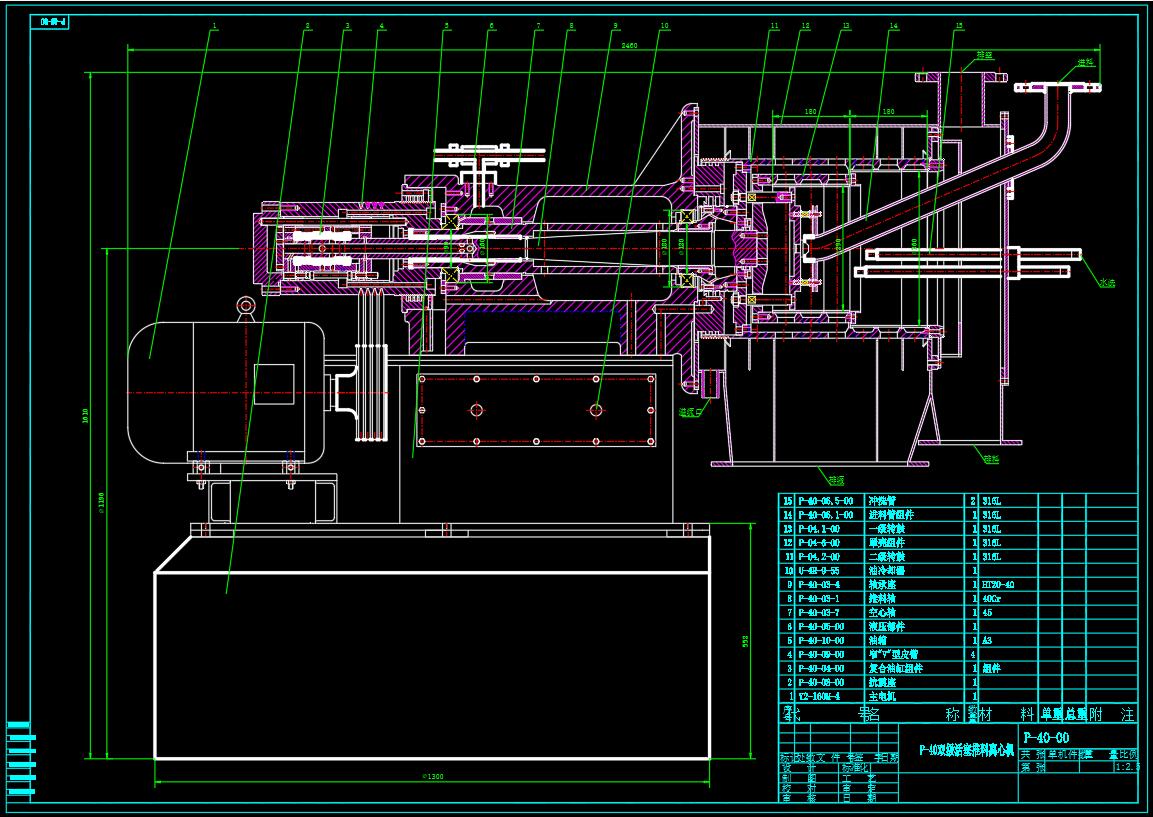Select part number P-40-10-00 in parts list
The height and width of the screenshot is (817, 1153).
click(x=821, y=641)
